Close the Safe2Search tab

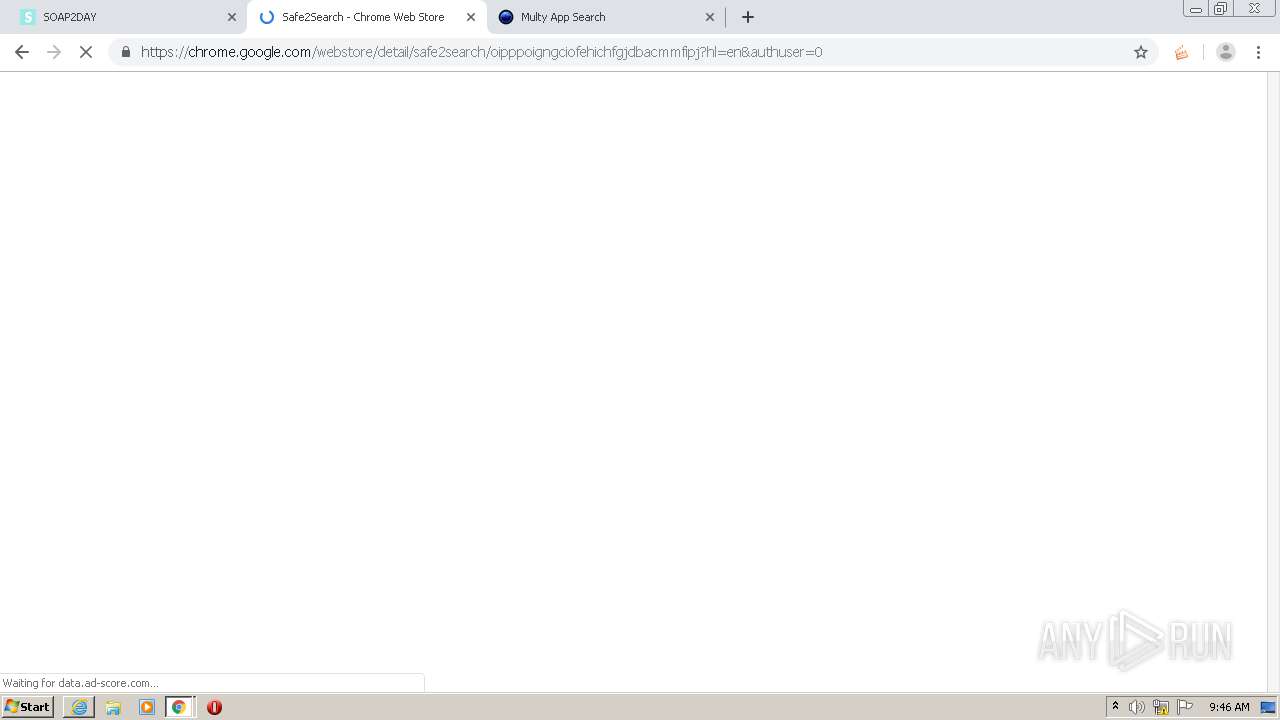[x=471, y=17]
